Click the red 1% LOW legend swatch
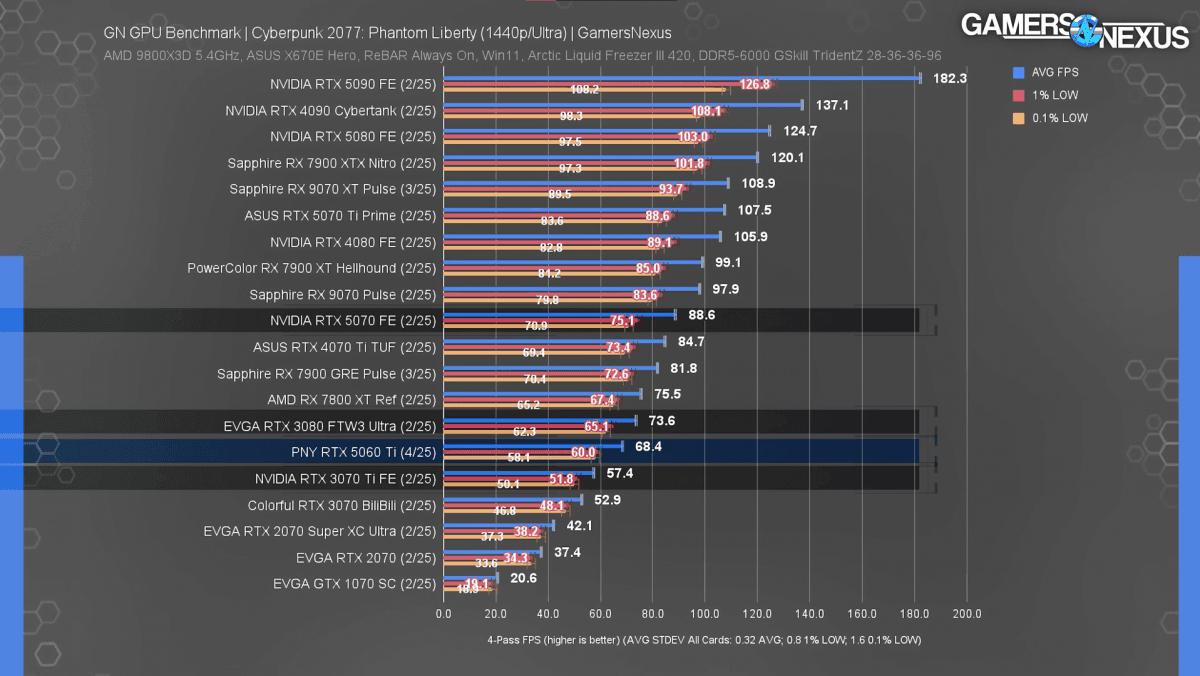The height and width of the screenshot is (676, 1200). coord(1018,95)
